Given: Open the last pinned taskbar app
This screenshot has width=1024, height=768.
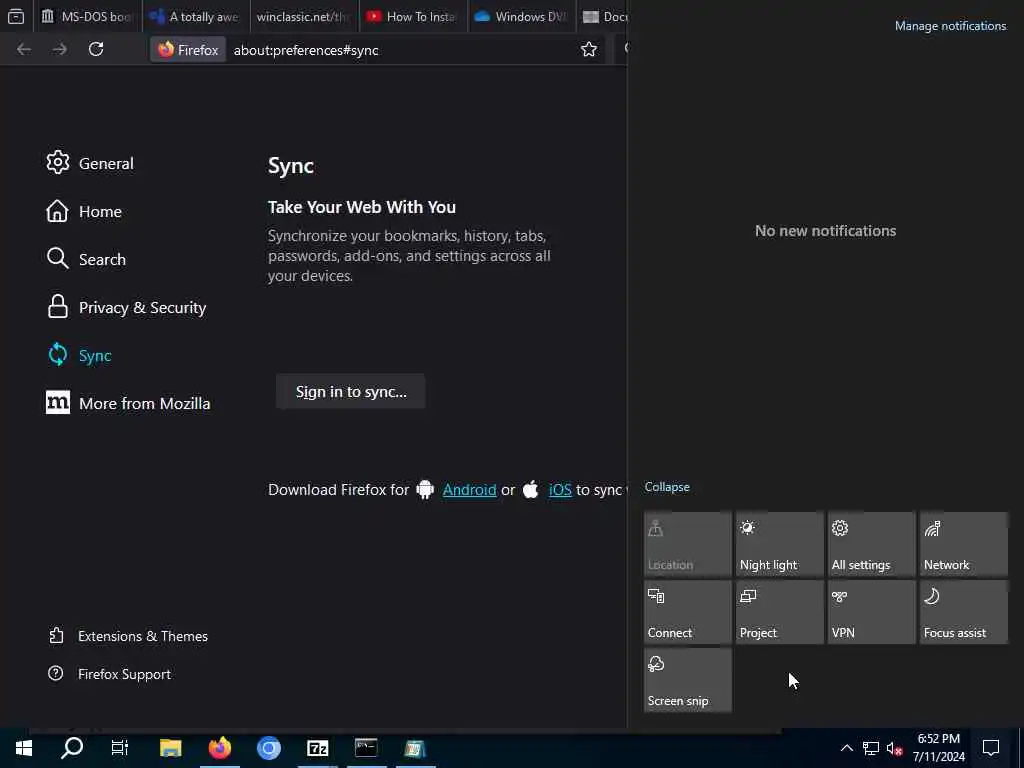Looking at the screenshot, I should 415,748.
